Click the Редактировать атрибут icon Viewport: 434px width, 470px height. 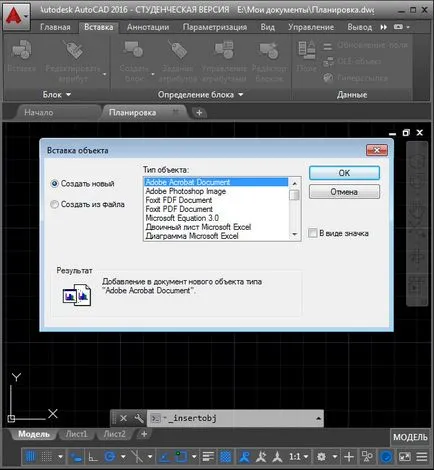tap(73, 50)
